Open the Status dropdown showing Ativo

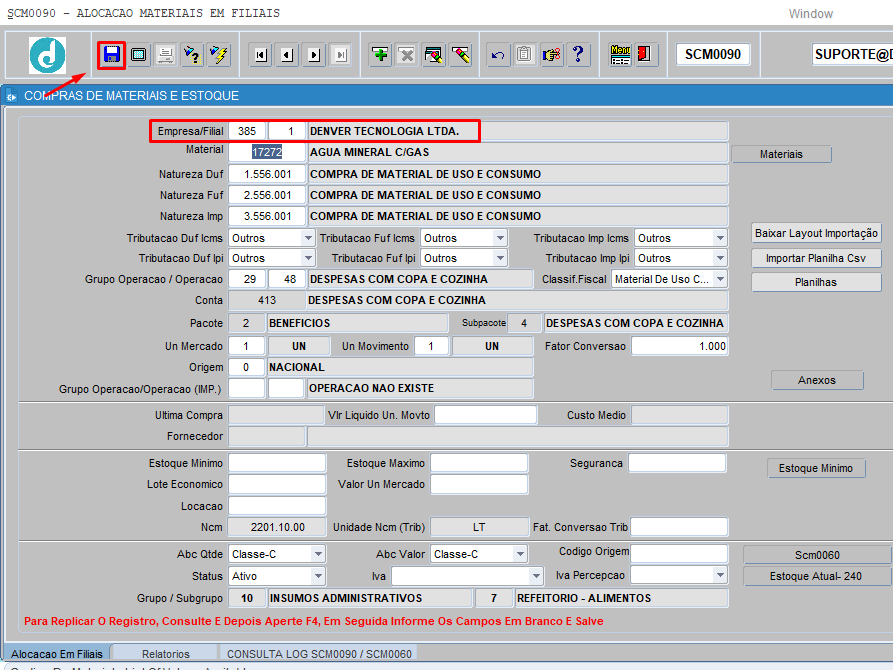point(318,576)
